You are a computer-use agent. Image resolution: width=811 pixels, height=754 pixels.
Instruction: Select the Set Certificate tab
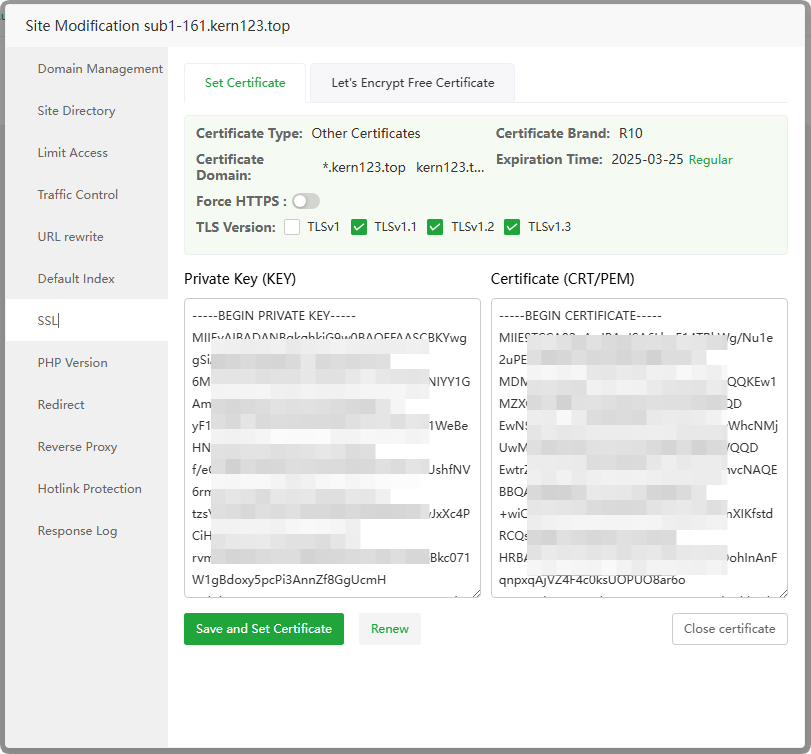pos(245,83)
